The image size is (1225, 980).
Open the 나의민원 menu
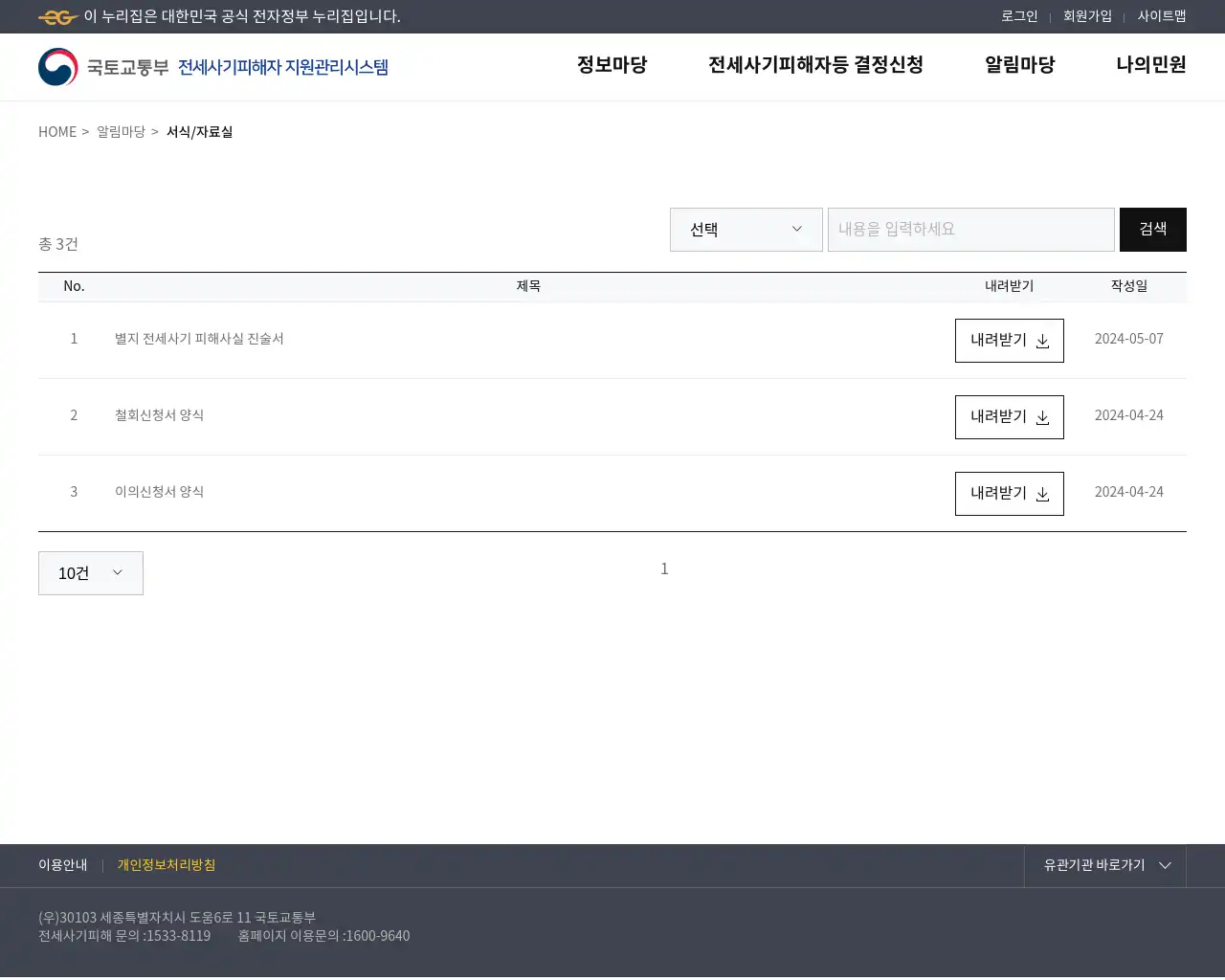tap(1151, 65)
